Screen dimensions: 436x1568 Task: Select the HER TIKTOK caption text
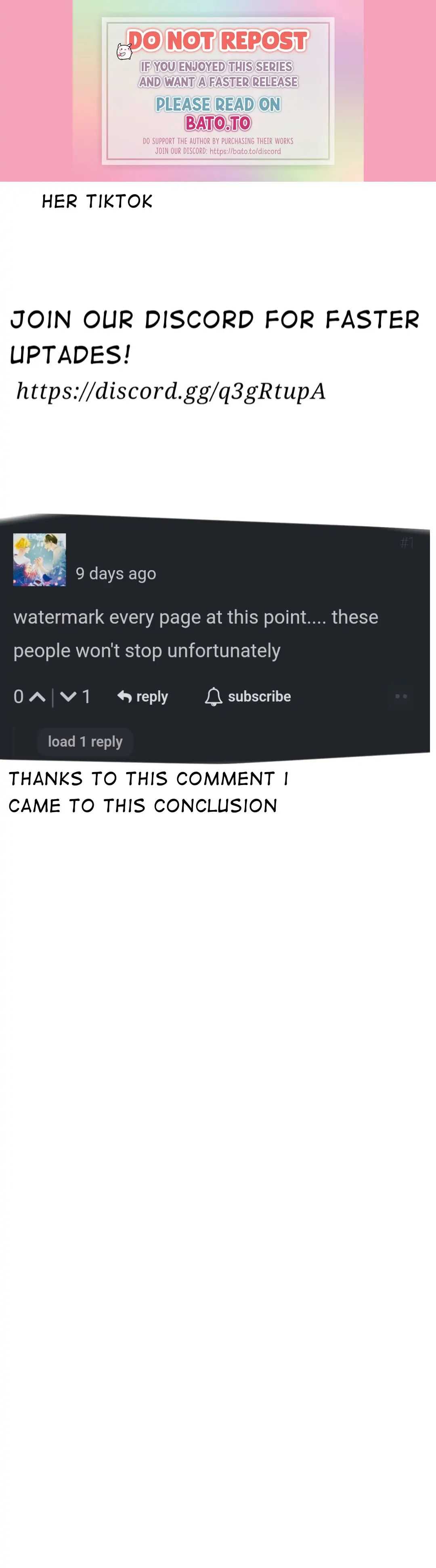tap(97, 202)
